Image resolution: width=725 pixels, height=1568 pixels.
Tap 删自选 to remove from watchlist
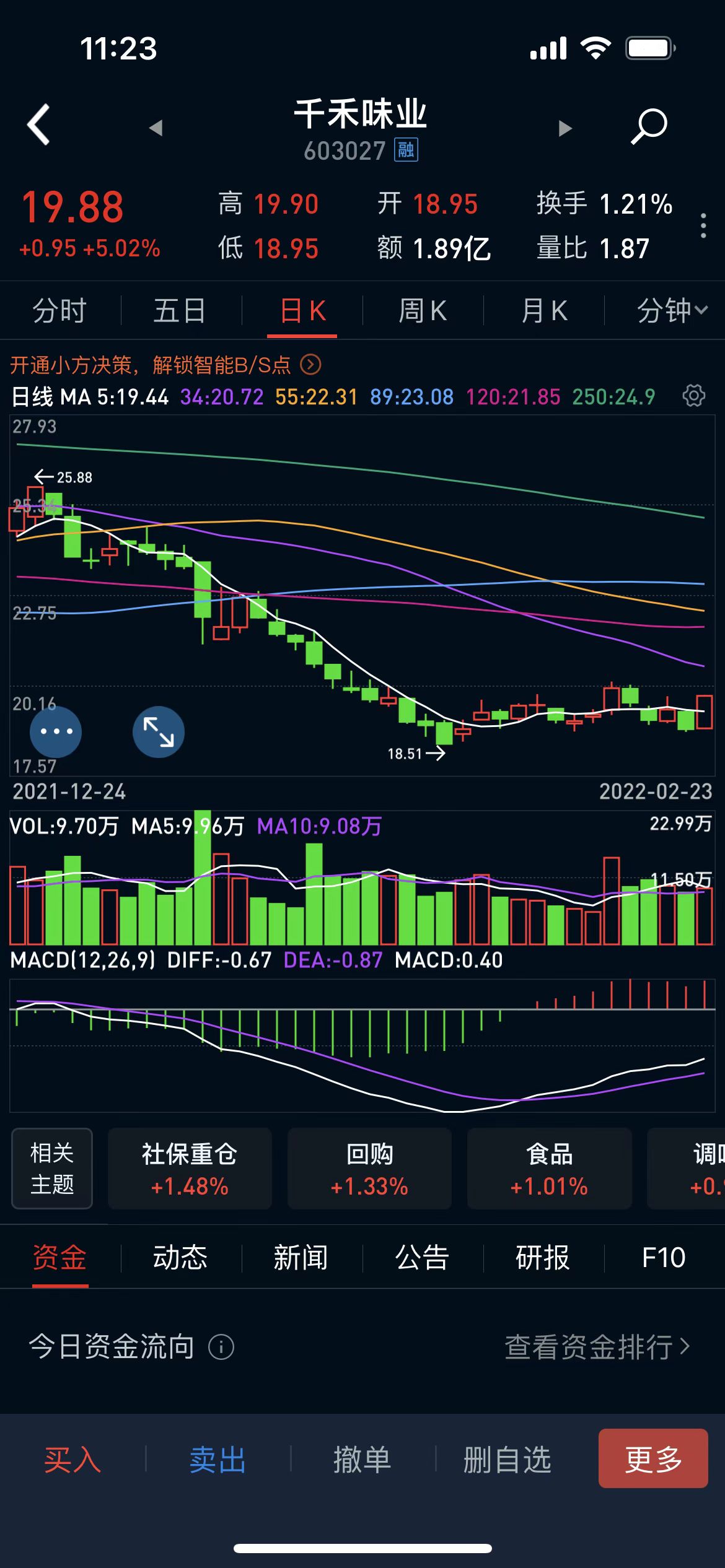tap(507, 1459)
